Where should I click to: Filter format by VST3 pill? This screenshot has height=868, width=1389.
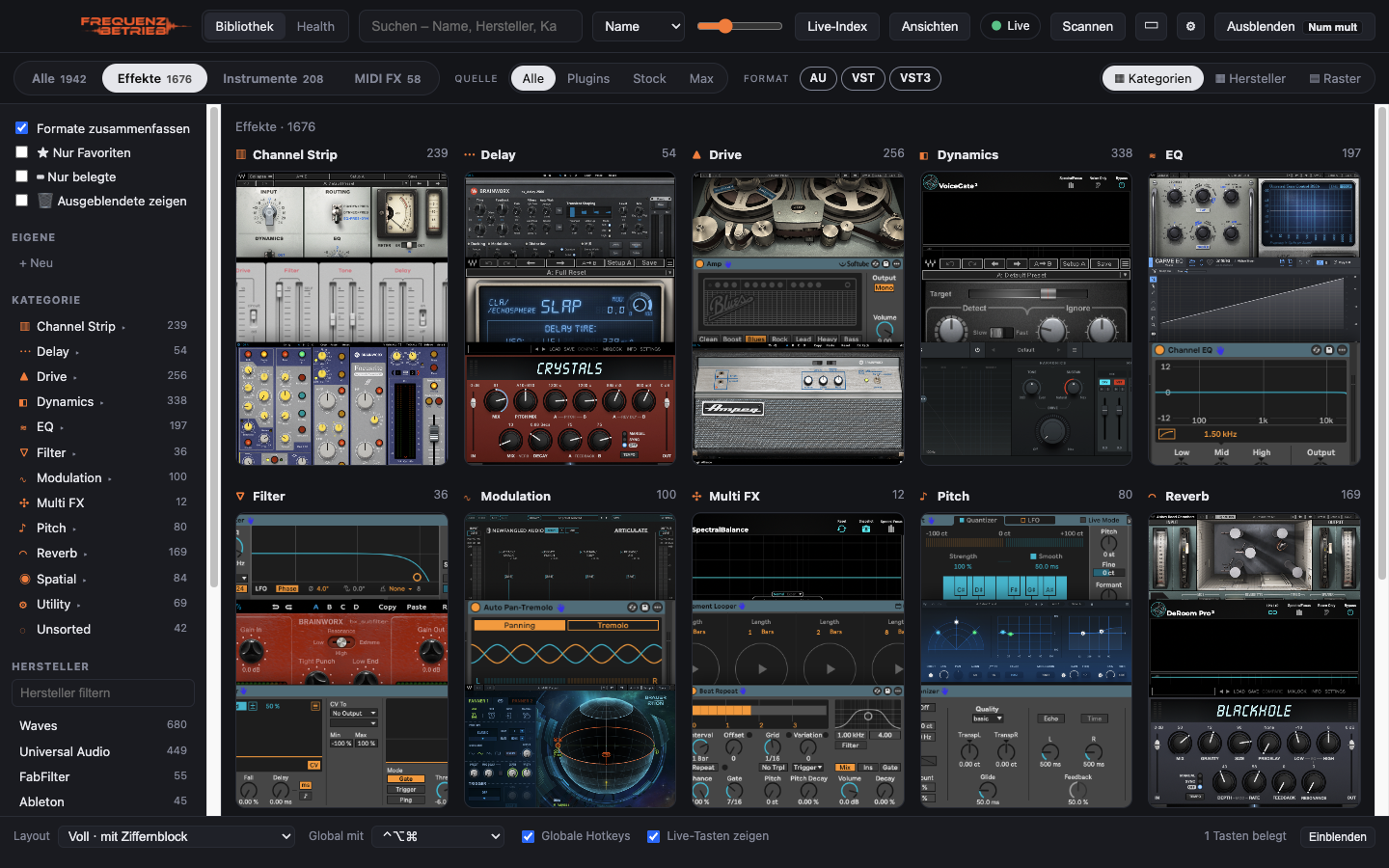[x=915, y=78]
